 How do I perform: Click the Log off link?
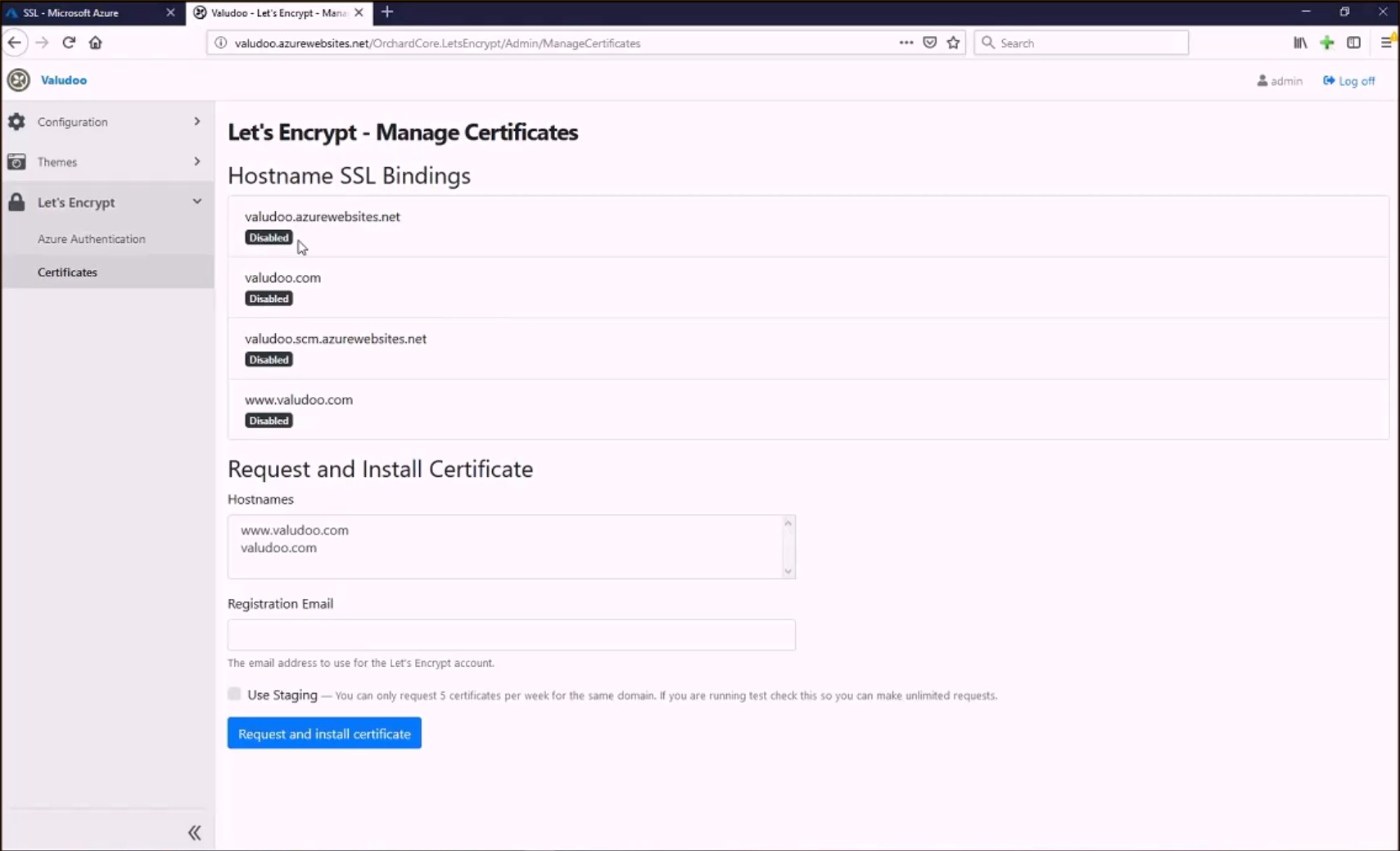(1349, 81)
